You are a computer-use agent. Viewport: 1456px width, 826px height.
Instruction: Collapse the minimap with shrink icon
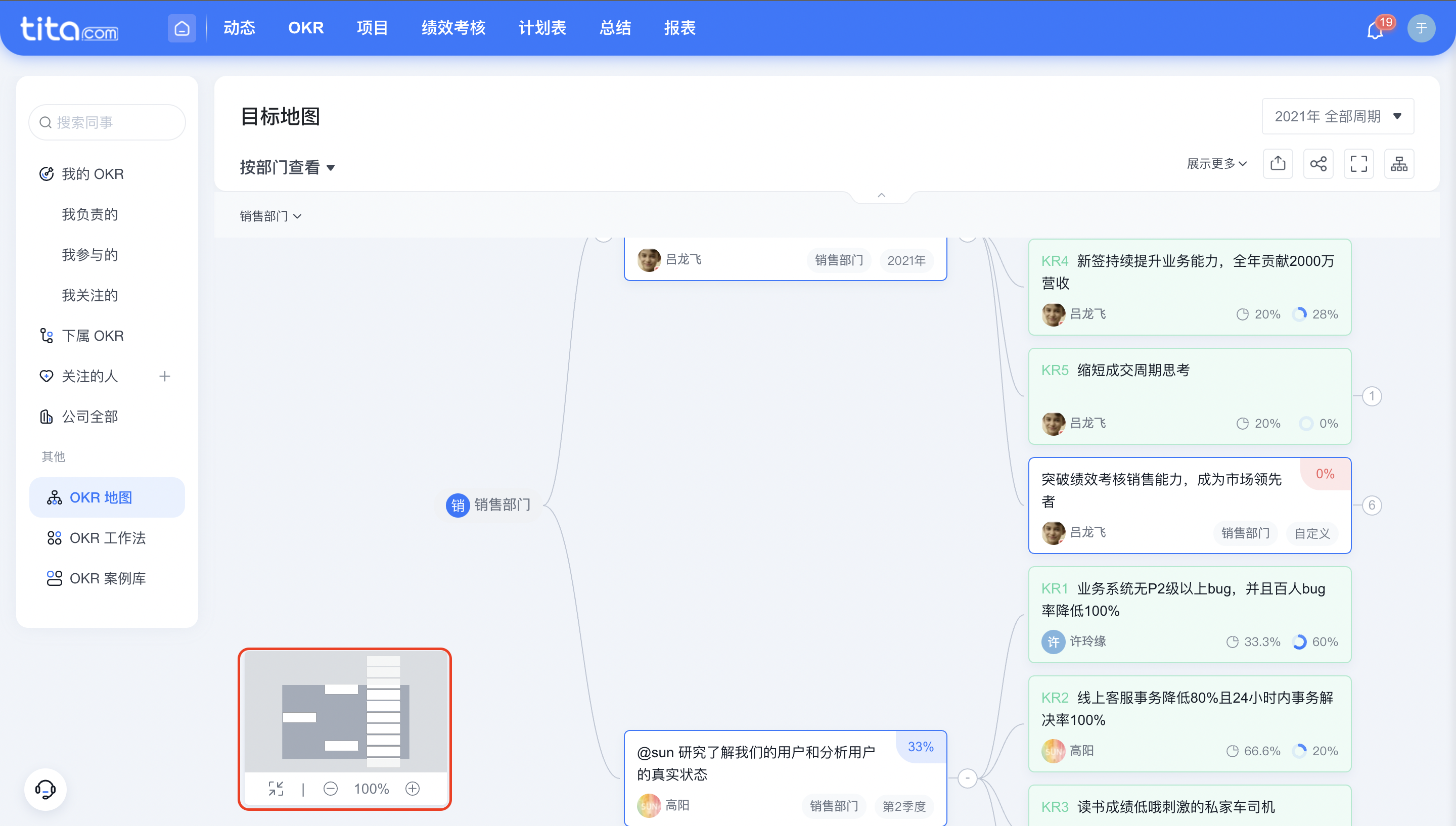[276, 789]
